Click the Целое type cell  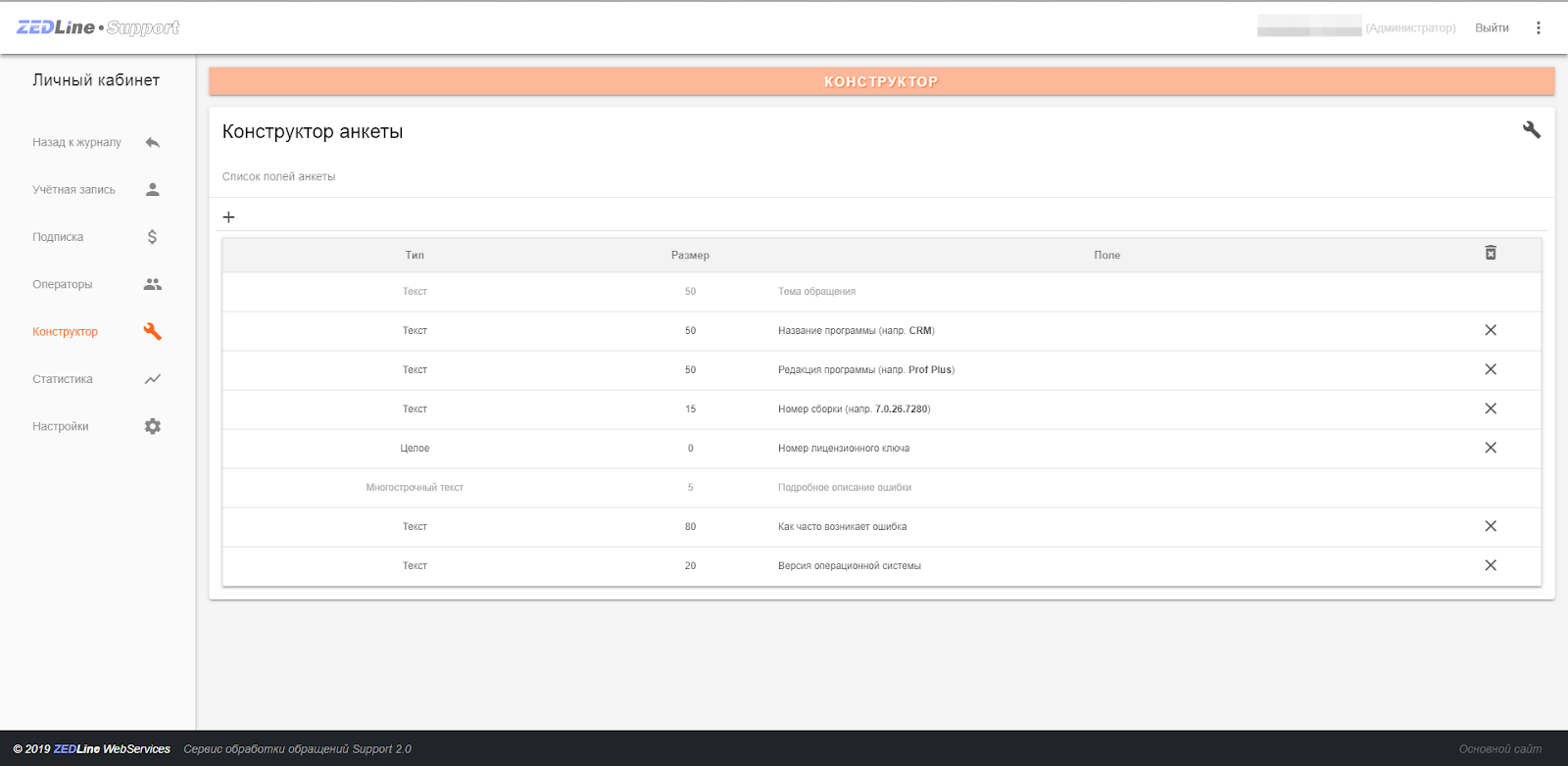click(415, 449)
